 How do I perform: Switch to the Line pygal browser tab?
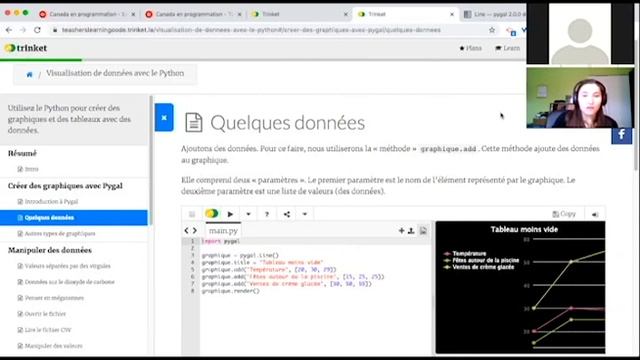tap(494, 14)
